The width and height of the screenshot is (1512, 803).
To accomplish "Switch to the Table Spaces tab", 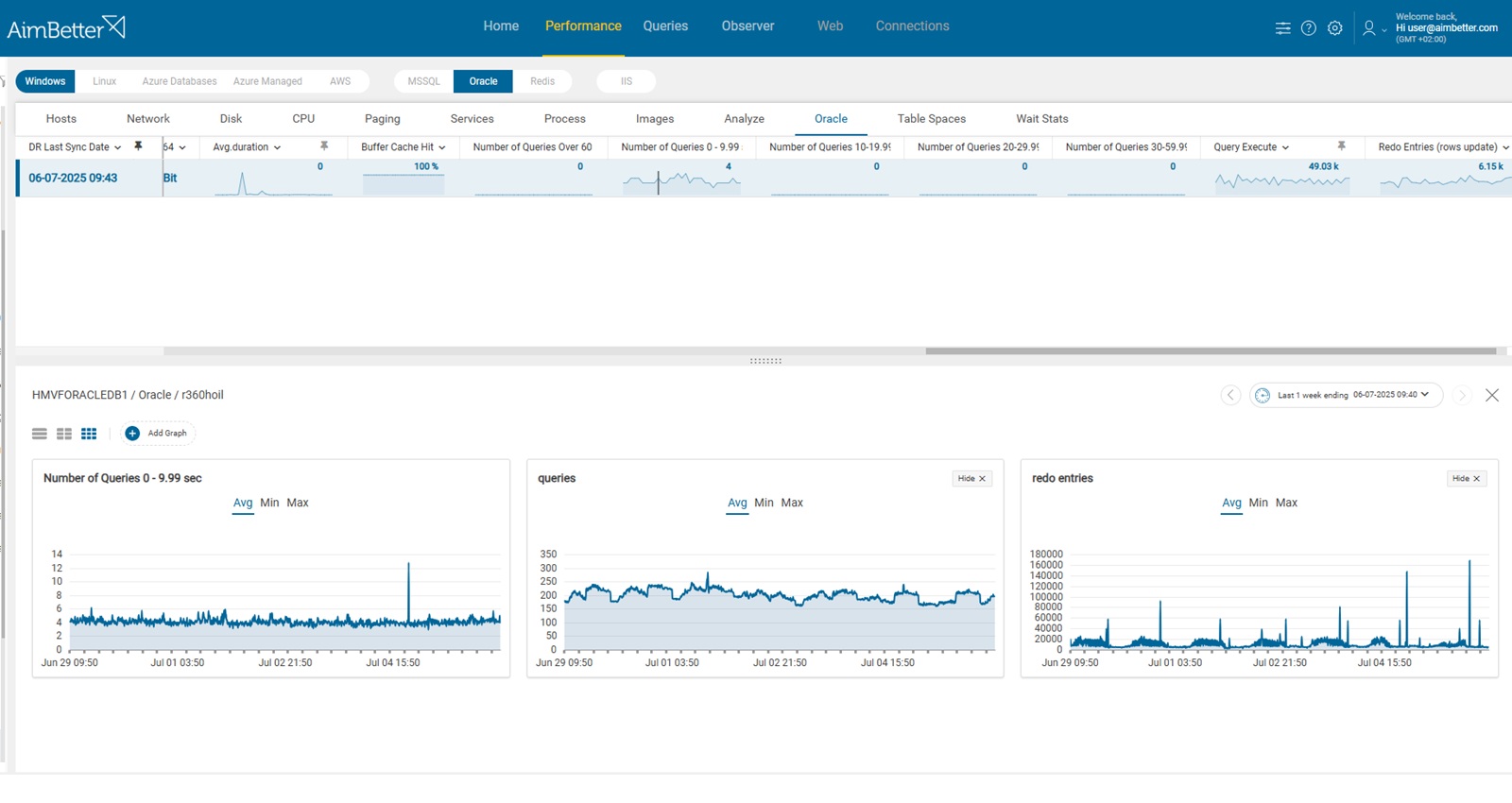I will [x=932, y=119].
